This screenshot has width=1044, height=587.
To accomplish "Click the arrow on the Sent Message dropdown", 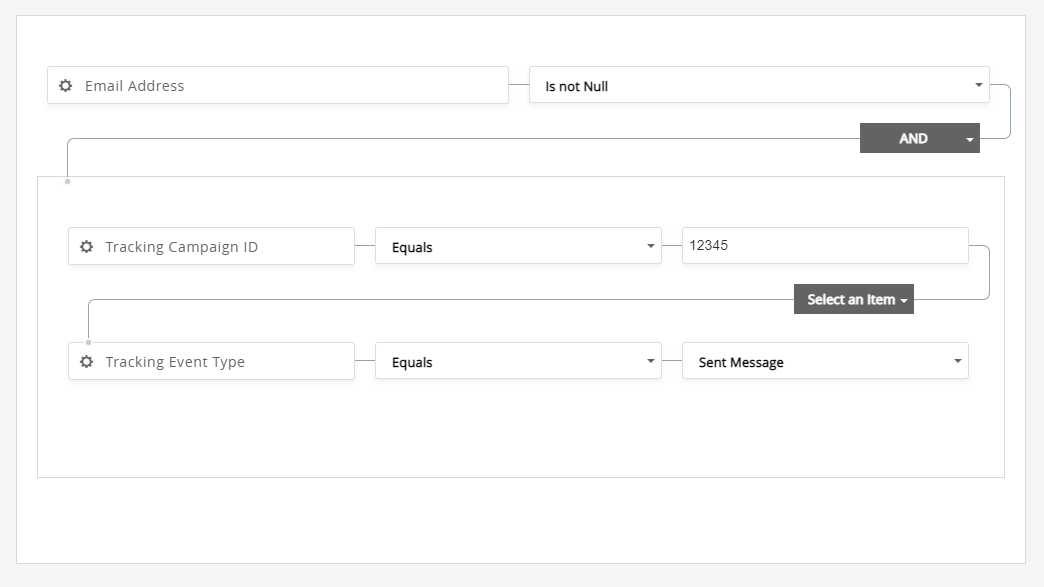I will pos(957,361).
